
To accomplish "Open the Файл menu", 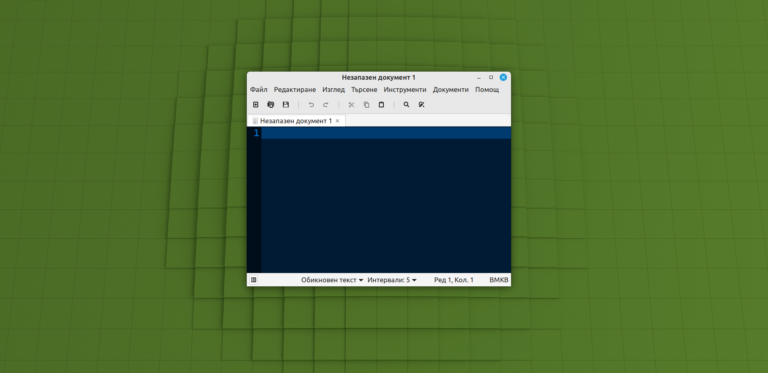I will point(259,90).
